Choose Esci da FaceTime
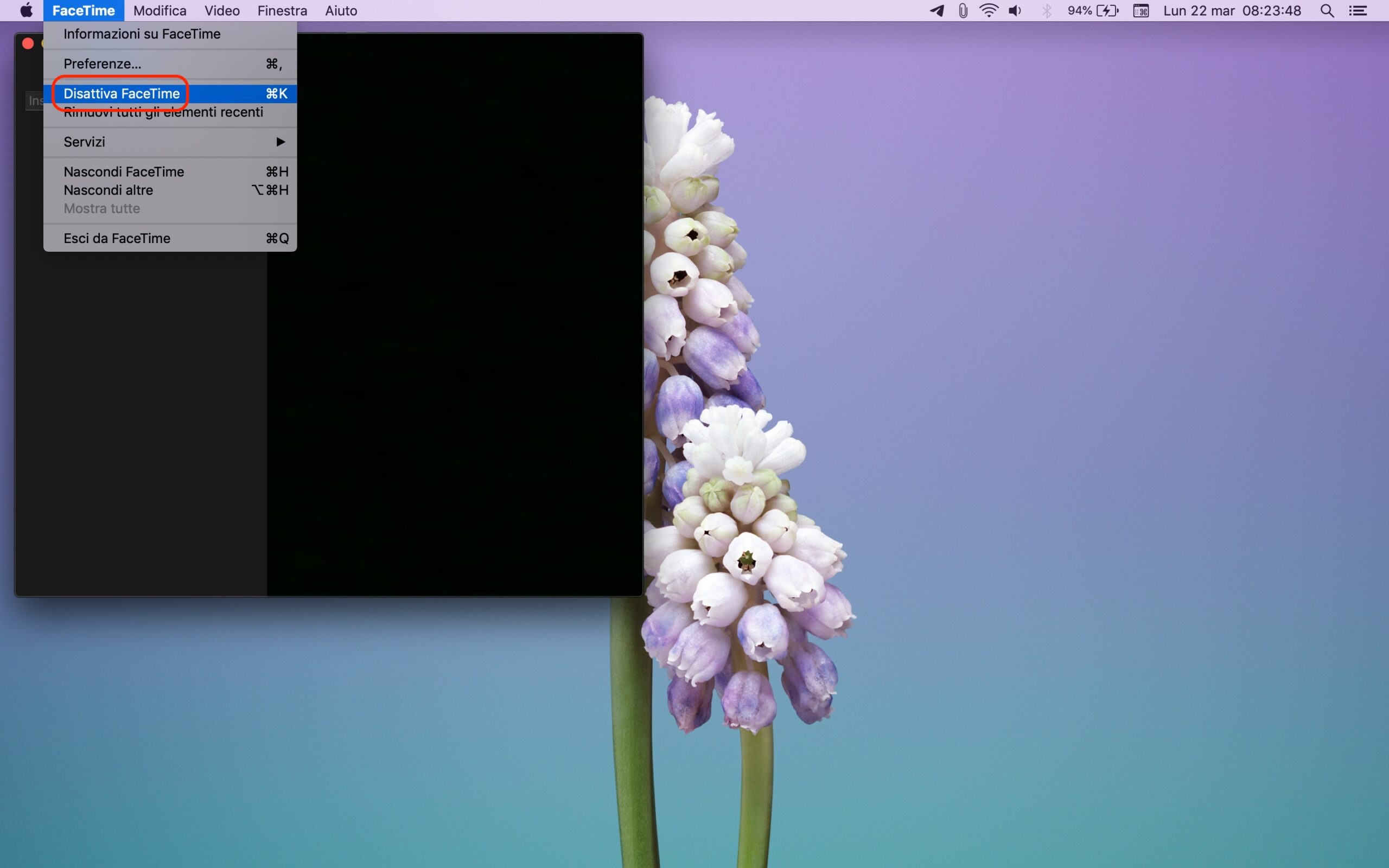 click(117, 238)
